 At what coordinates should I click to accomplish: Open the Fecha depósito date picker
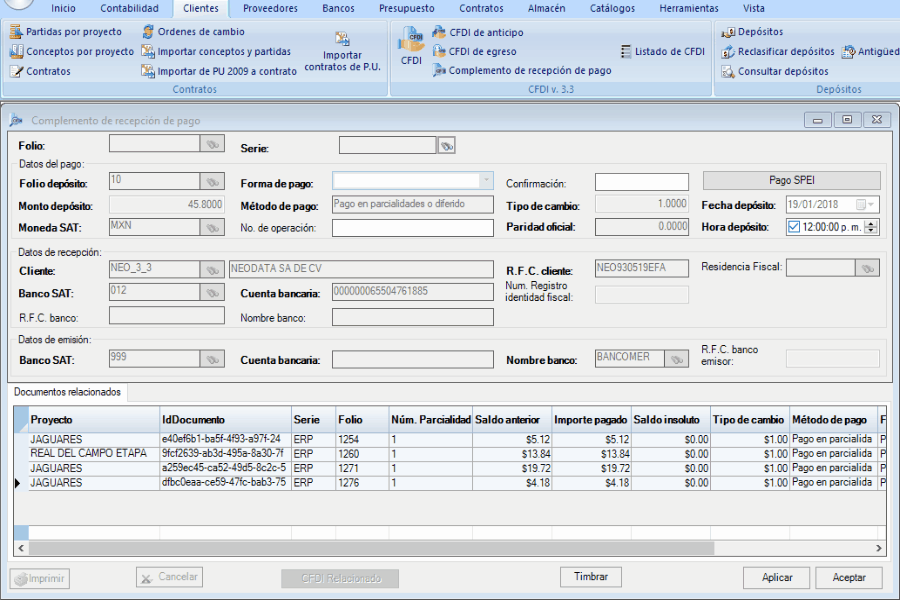click(866, 204)
